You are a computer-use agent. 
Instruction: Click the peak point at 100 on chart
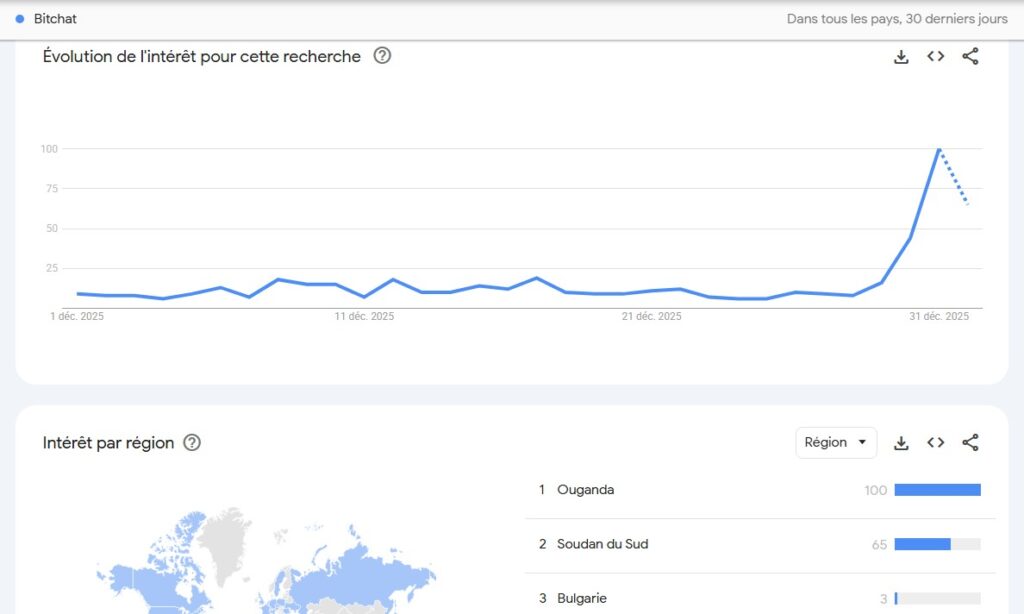(x=939, y=149)
